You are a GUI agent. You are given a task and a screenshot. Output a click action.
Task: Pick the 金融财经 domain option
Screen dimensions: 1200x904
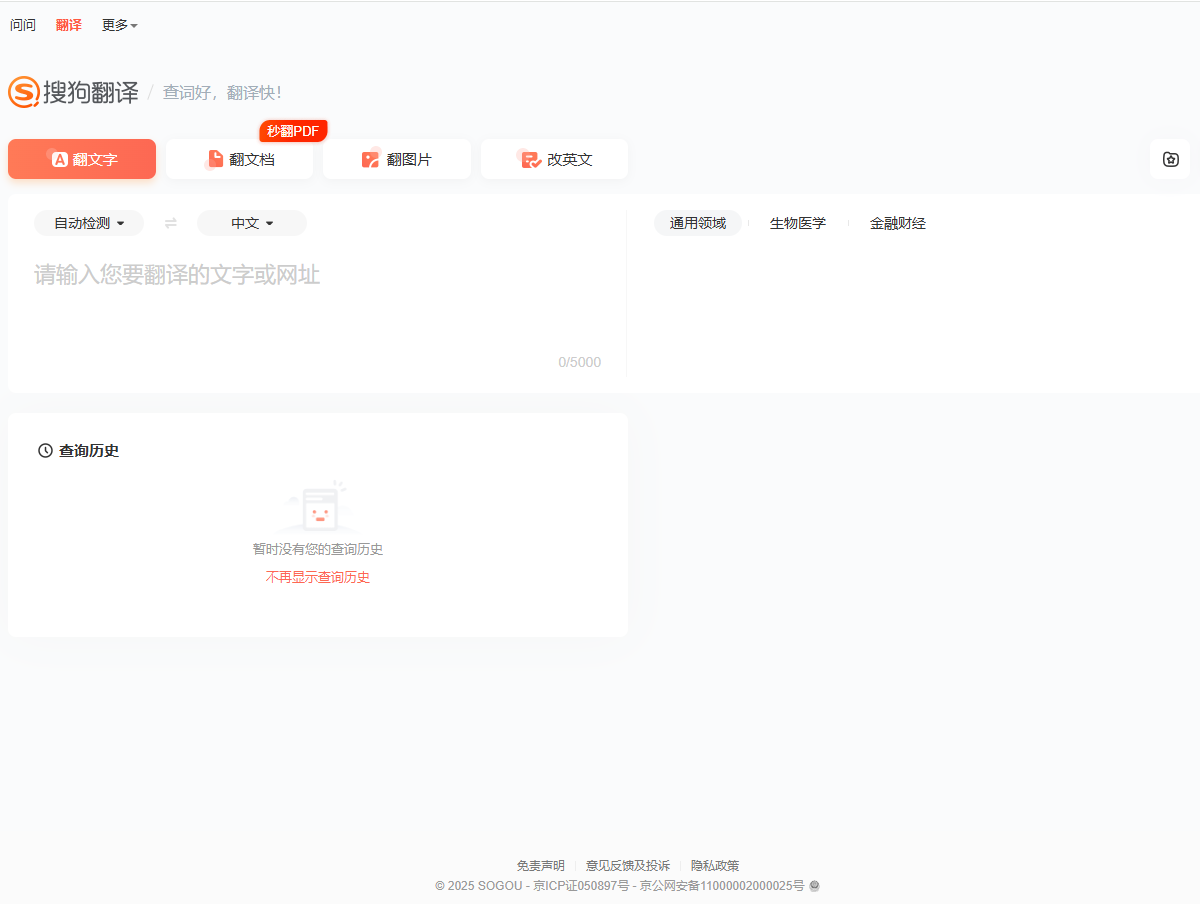[898, 223]
